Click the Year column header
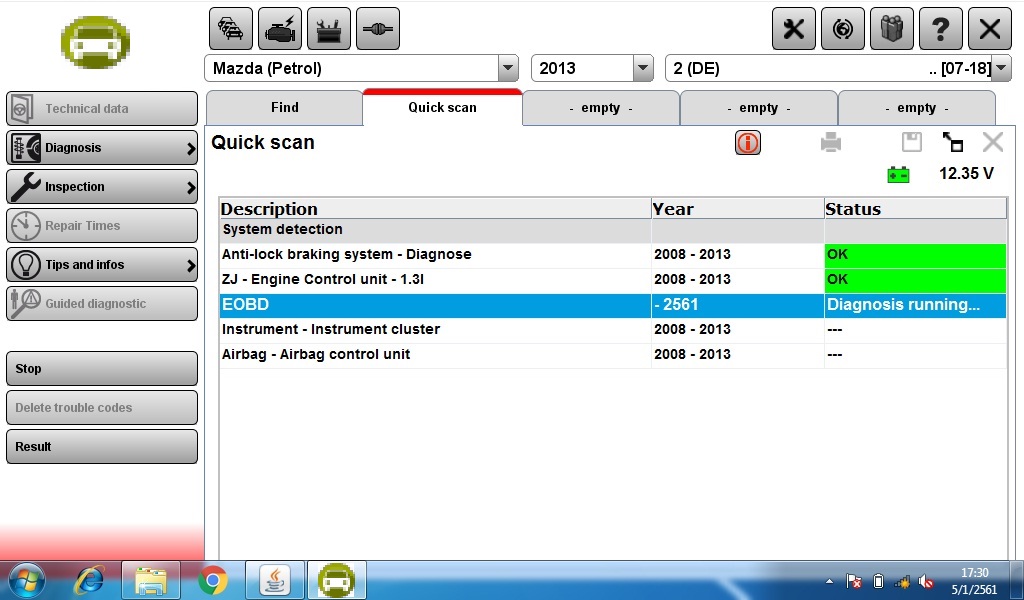The image size is (1024, 600). pyautogui.click(x=738, y=209)
